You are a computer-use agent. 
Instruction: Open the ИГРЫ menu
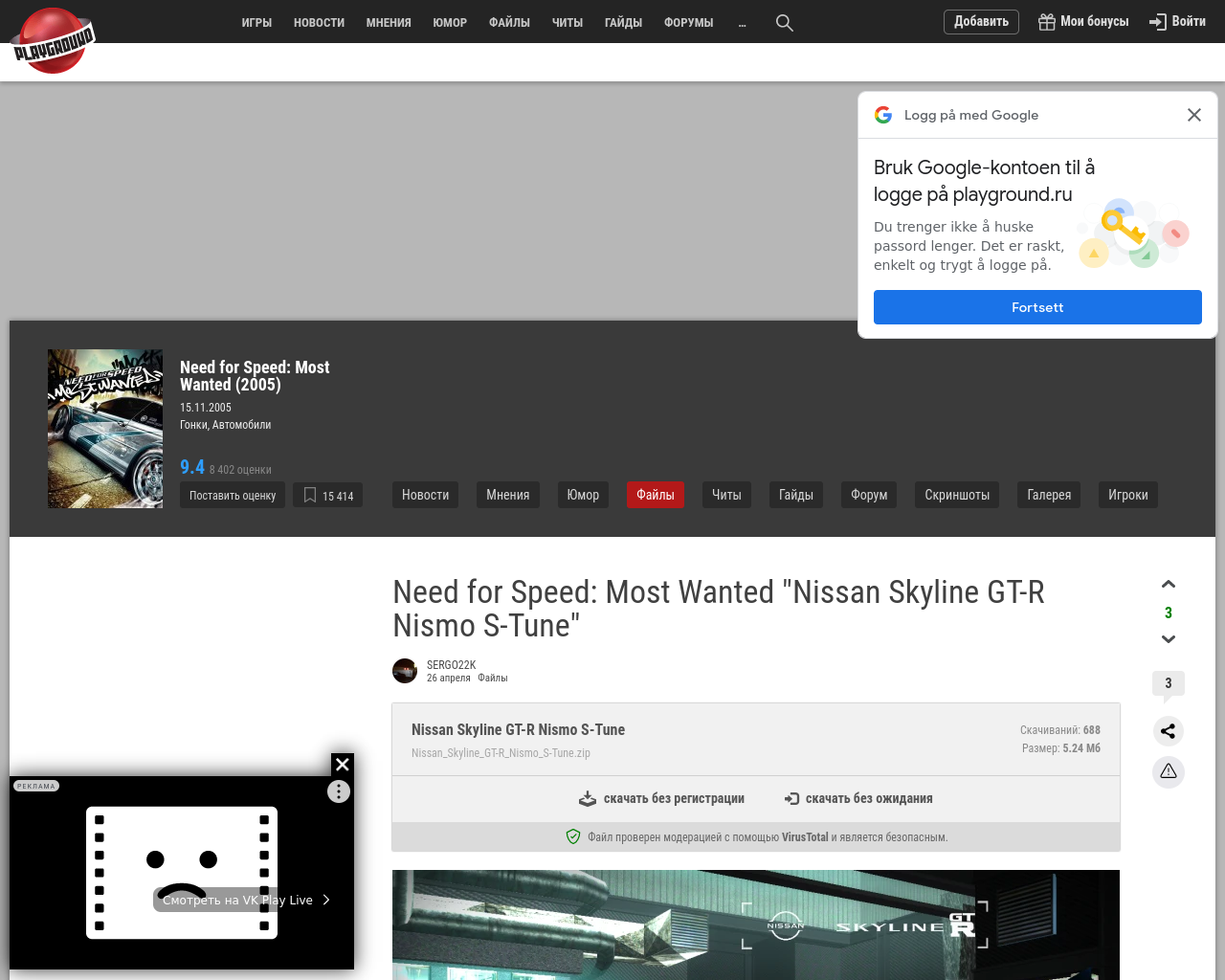pos(256,22)
